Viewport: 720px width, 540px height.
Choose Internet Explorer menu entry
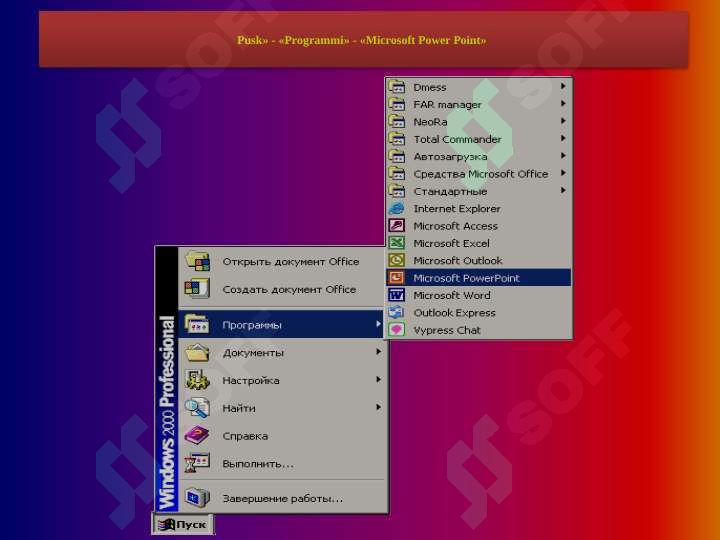478,208
